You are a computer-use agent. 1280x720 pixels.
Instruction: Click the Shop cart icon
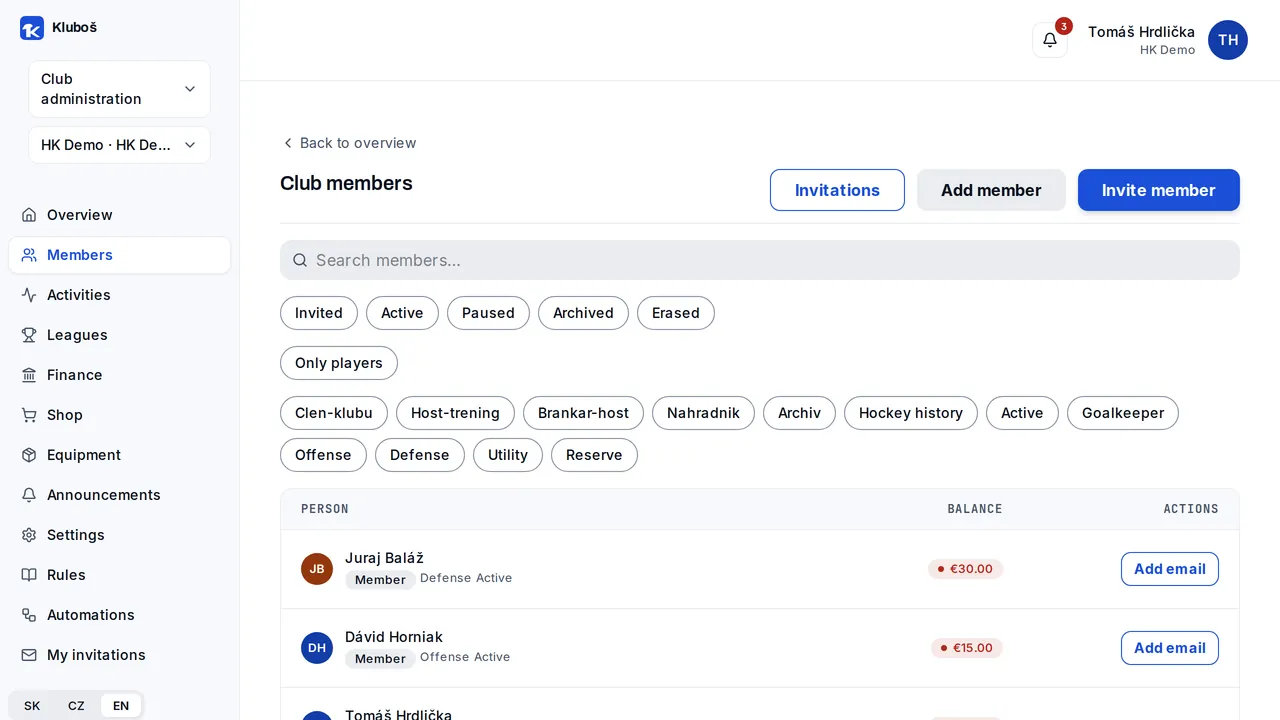pyautogui.click(x=29, y=415)
